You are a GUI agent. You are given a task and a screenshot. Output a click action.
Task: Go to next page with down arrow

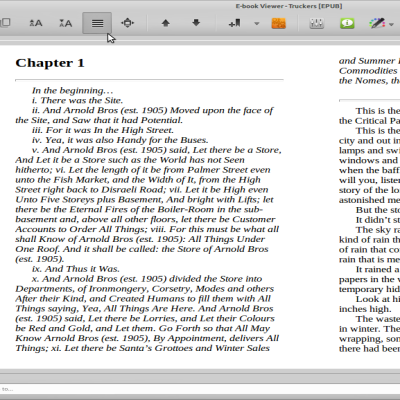coord(196,23)
